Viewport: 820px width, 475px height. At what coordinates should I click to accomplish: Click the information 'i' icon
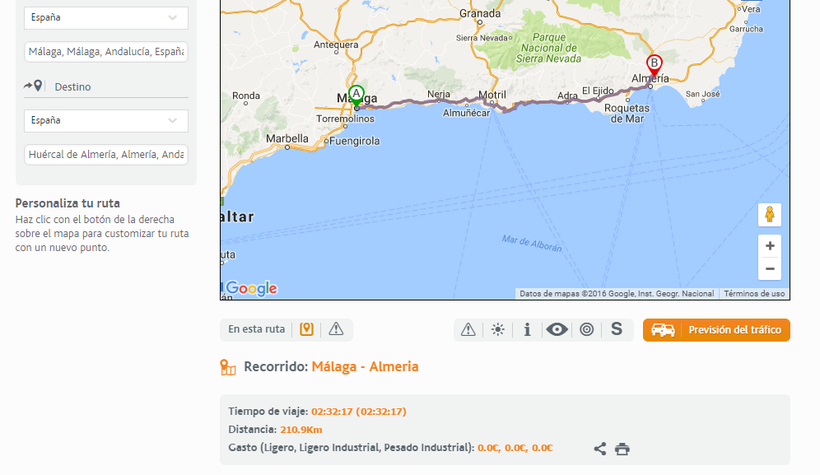pyautogui.click(x=527, y=329)
